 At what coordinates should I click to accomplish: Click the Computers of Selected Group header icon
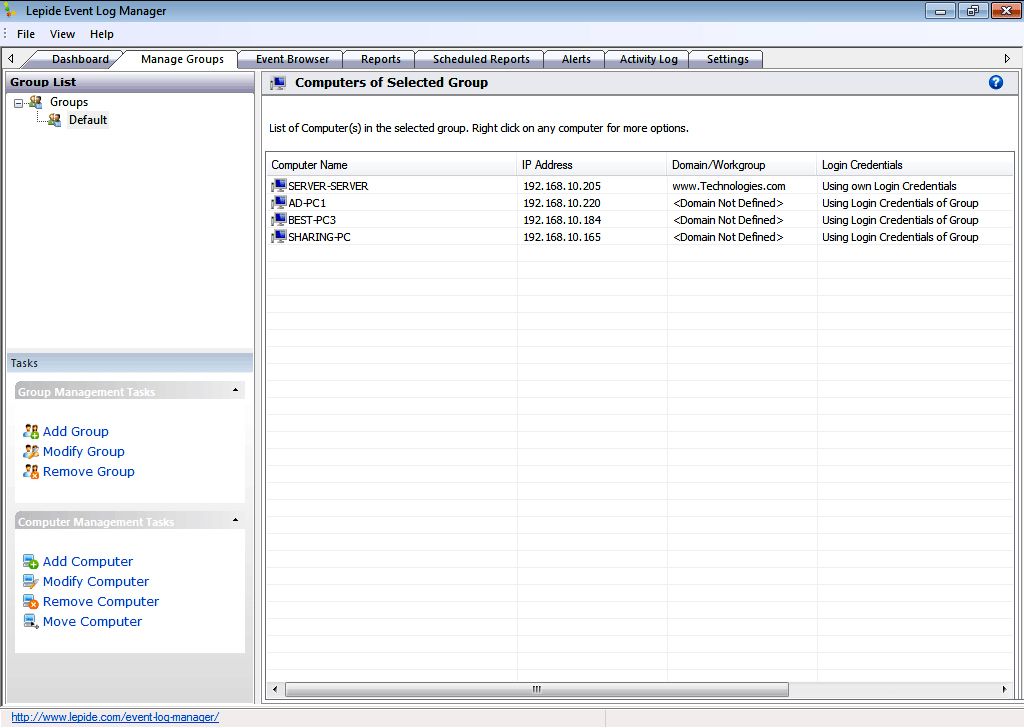278,83
